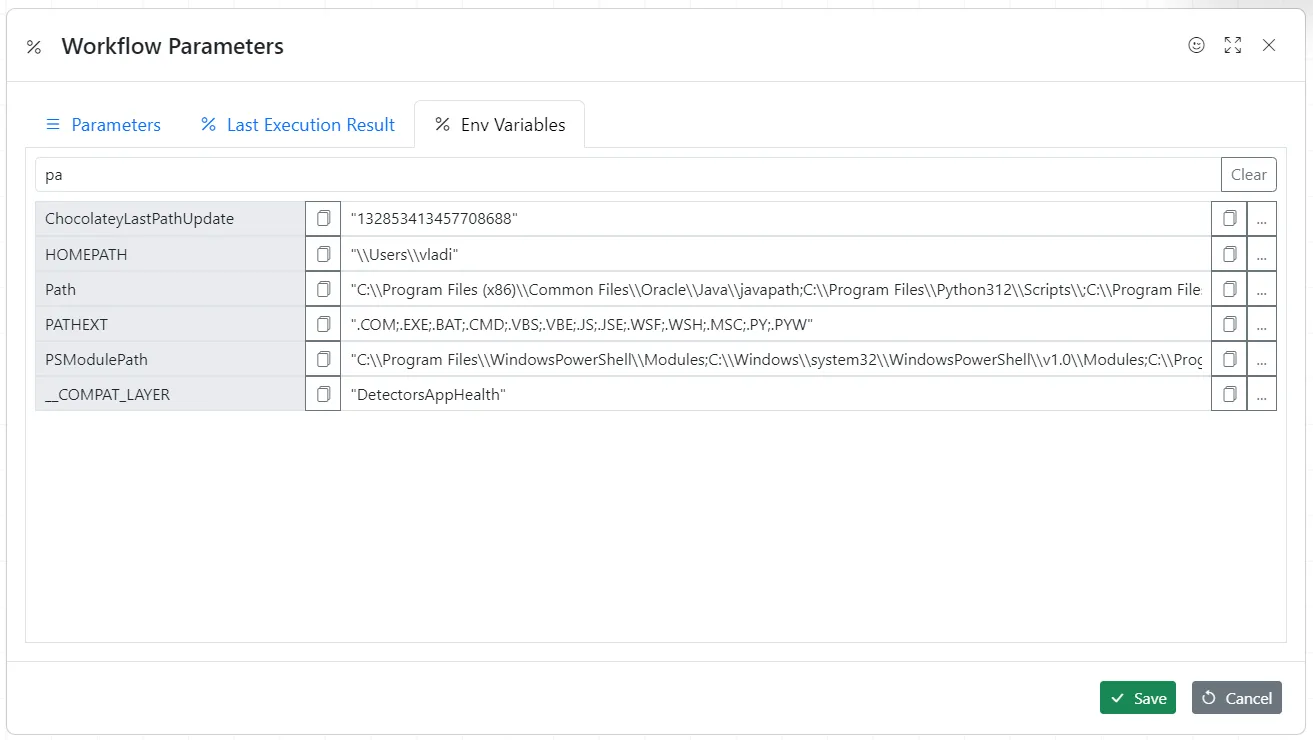Copy the __COMPAT_LAYER variable name
The height and width of the screenshot is (740, 1313).
[323, 394]
